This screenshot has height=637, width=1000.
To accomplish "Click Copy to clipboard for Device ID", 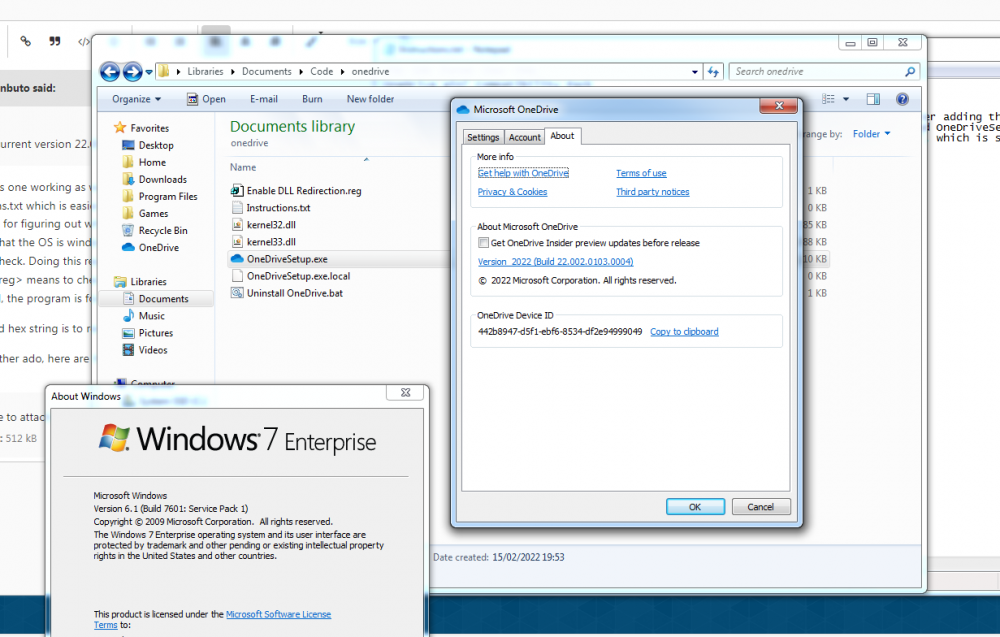I will click(684, 332).
